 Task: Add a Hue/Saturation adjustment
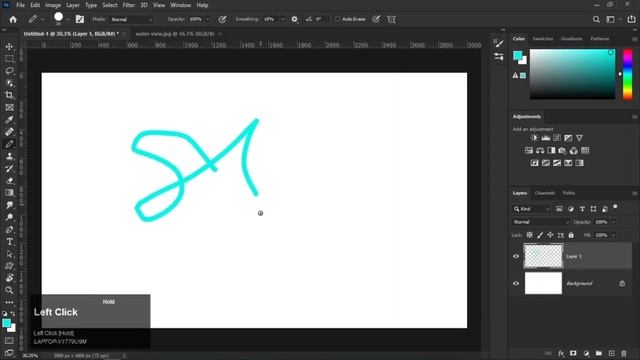[529, 151]
